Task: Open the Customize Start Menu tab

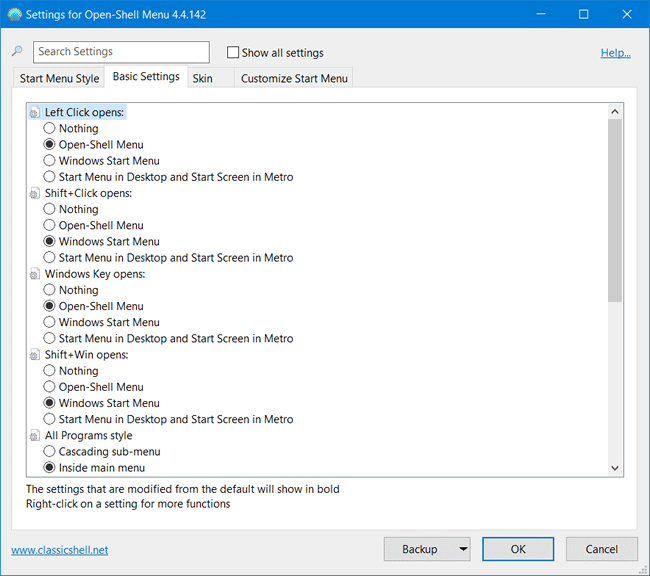Action: click(x=293, y=78)
